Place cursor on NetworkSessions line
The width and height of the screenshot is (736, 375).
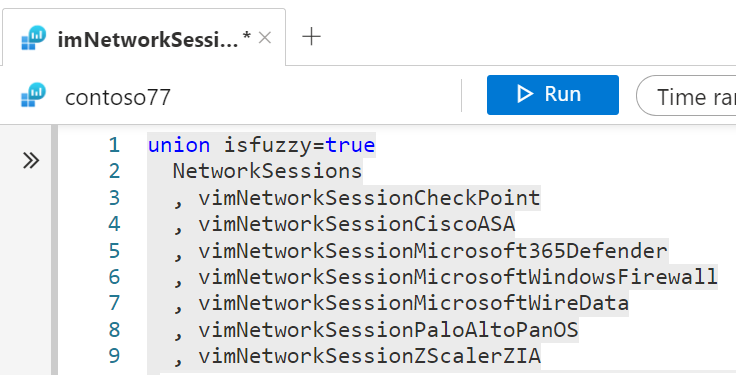(268, 171)
